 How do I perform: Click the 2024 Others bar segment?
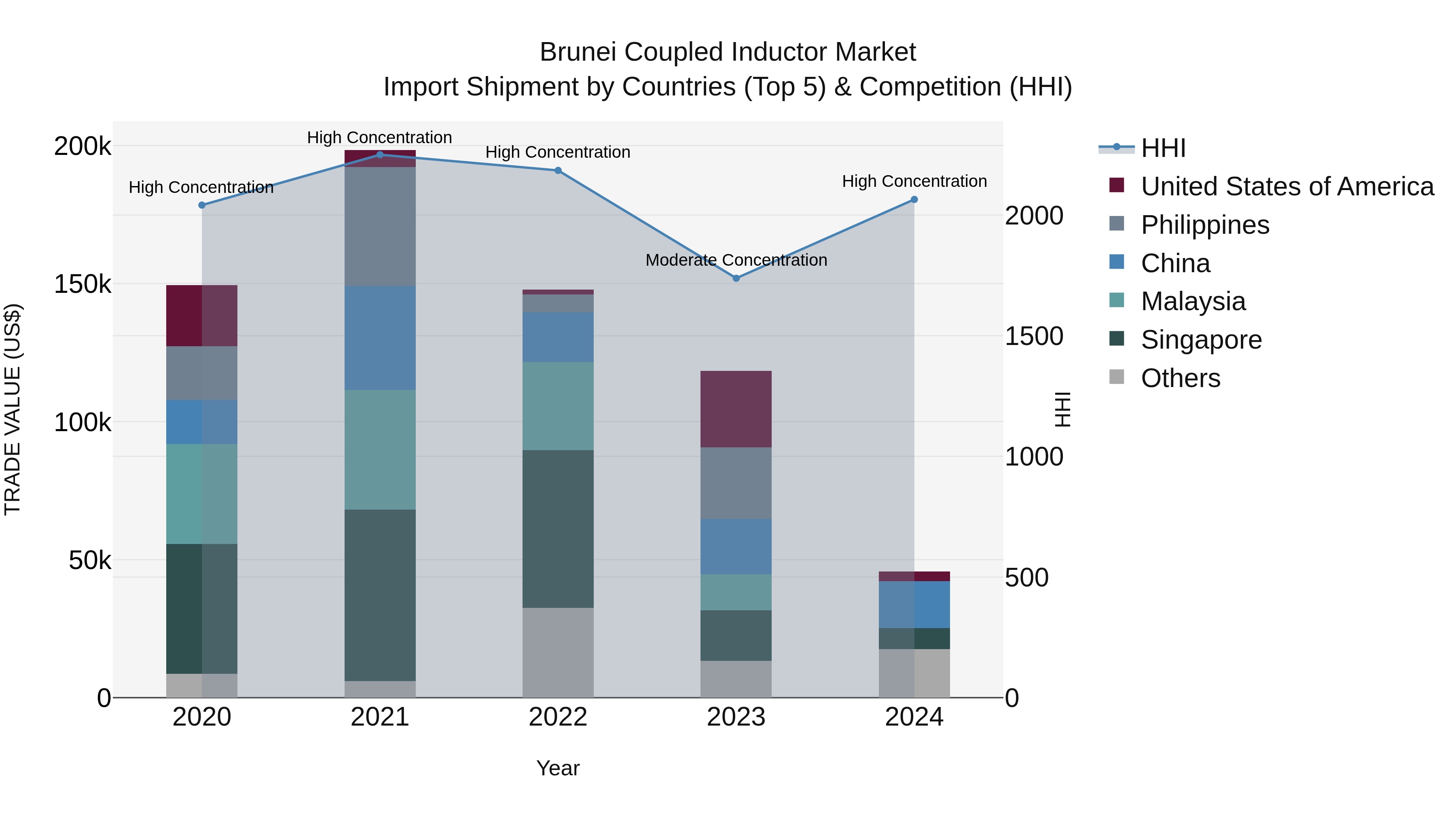click(914, 674)
